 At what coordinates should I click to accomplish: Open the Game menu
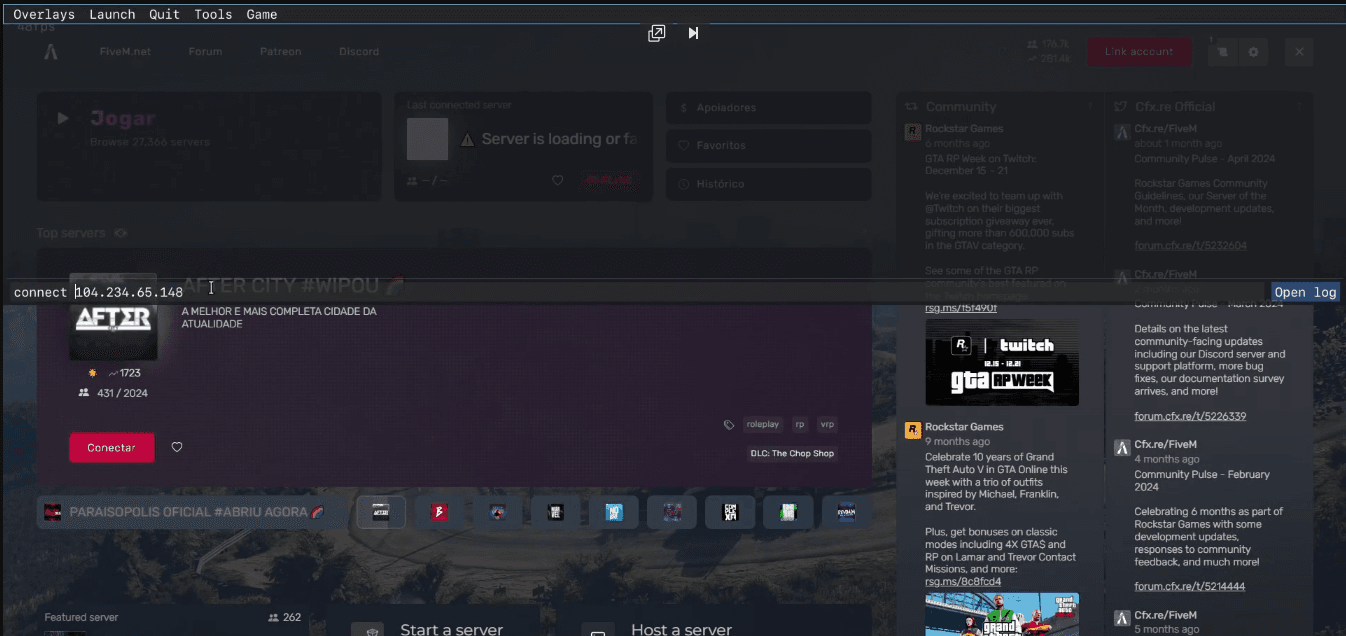pyautogui.click(x=262, y=14)
